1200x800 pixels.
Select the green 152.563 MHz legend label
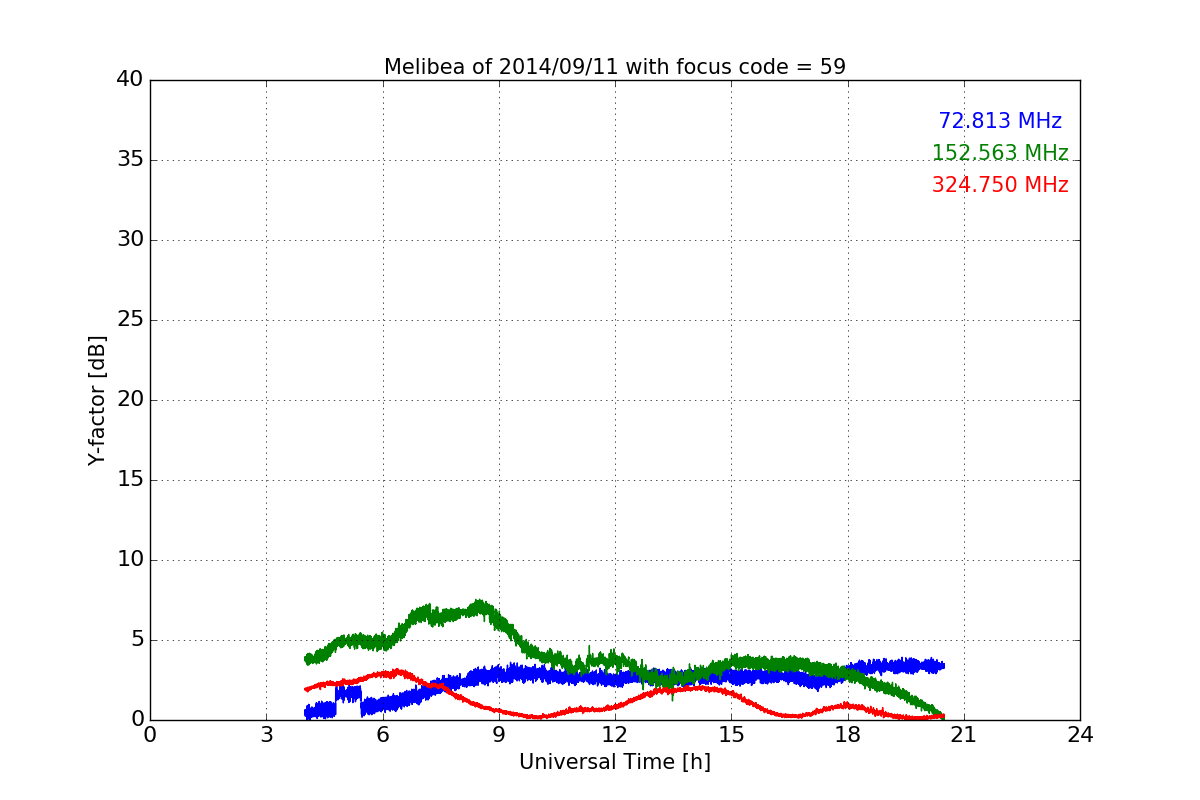point(1000,153)
